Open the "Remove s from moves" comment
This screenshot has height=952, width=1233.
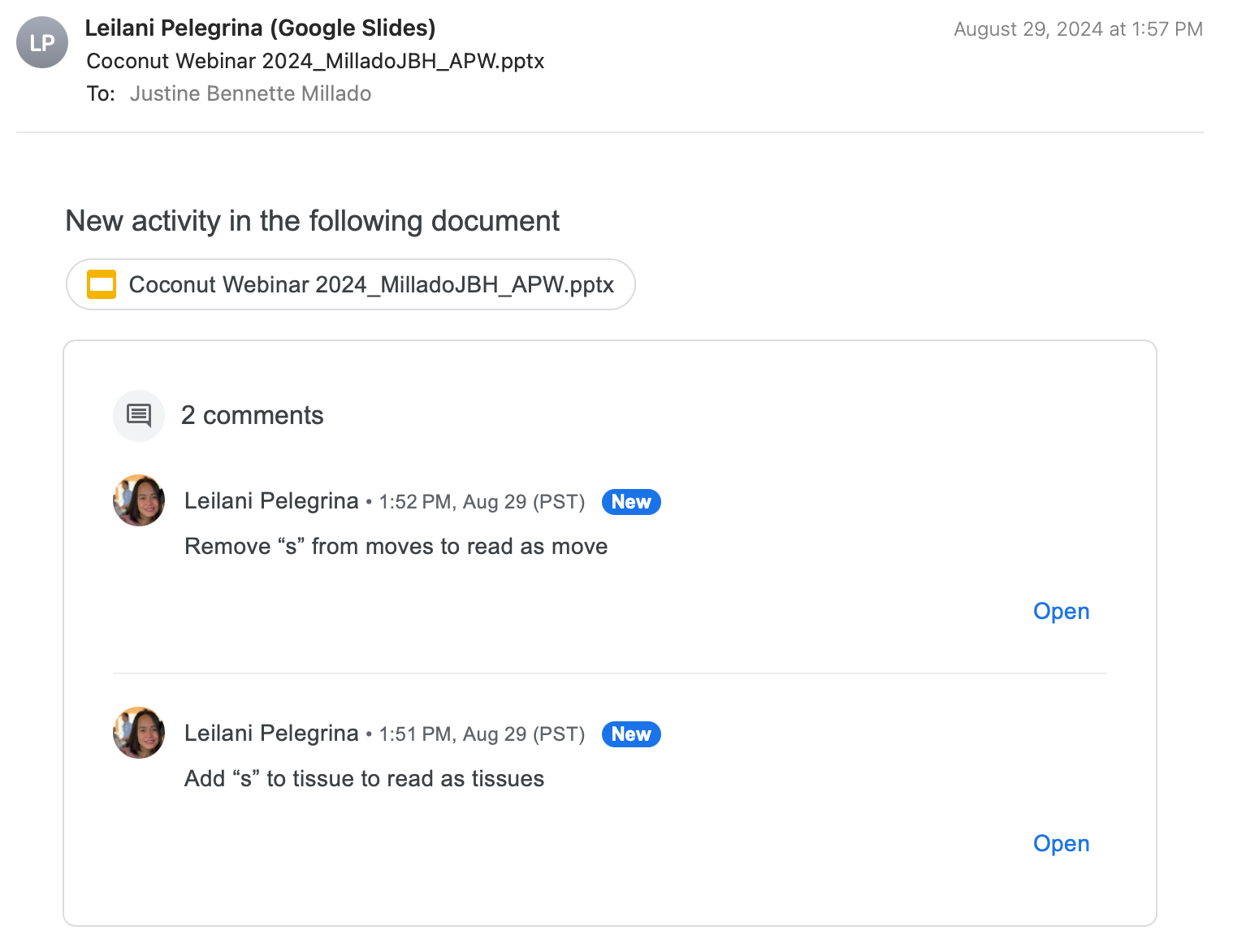point(1061,612)
